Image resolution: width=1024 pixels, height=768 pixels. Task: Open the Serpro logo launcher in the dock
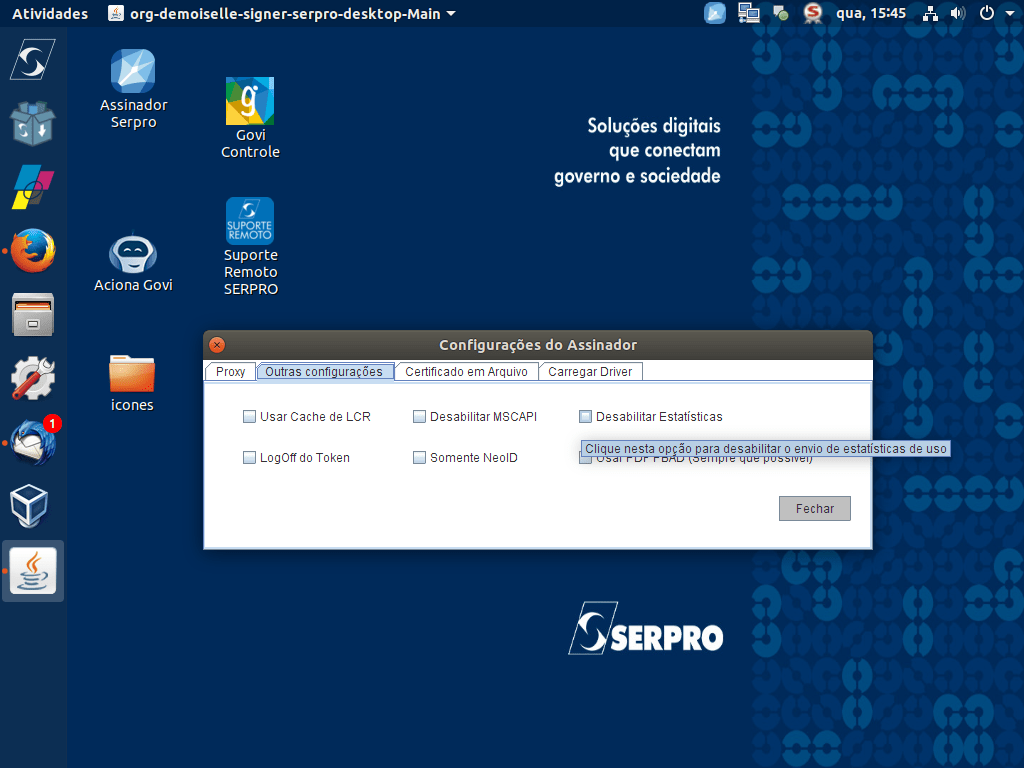tap(33, 60)
